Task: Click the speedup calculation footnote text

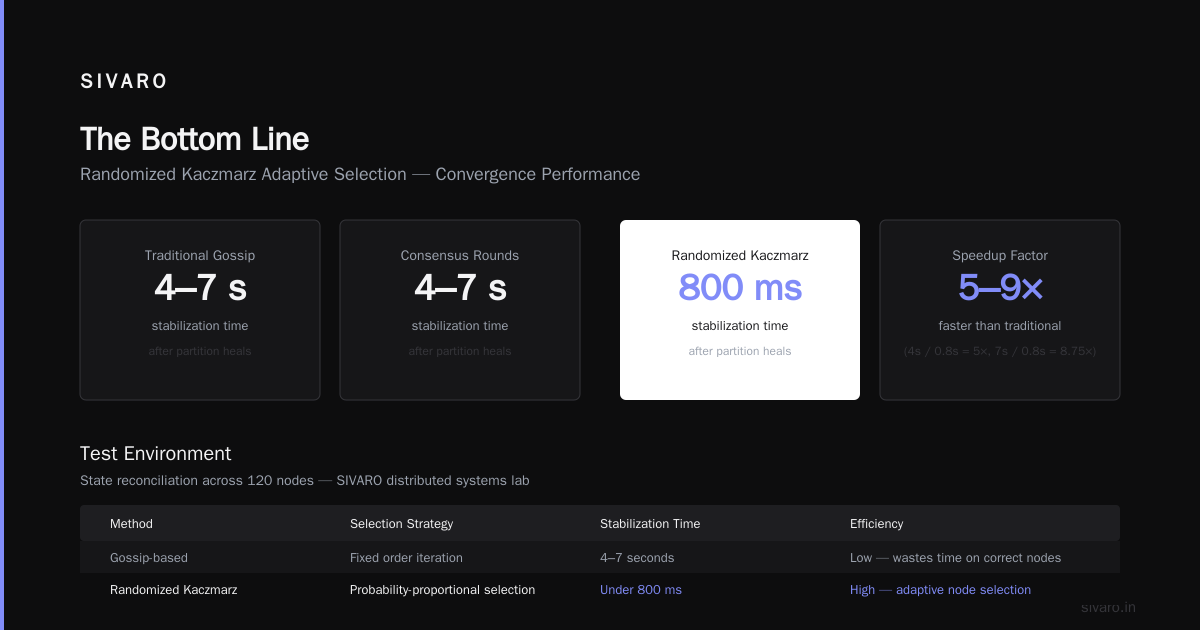Action: (x=1000, y=351)
